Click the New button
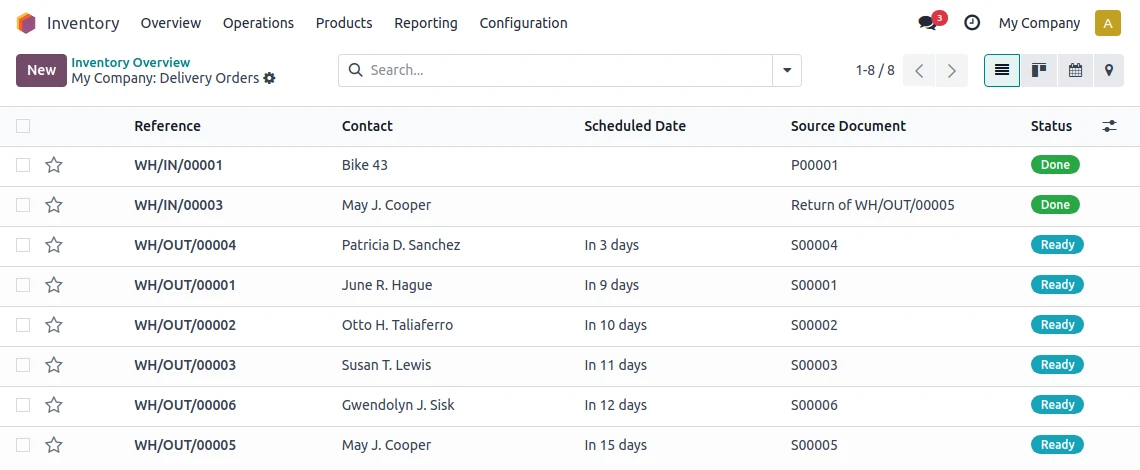Viewport: 1140px width, 470px height. tap(41, 70)
